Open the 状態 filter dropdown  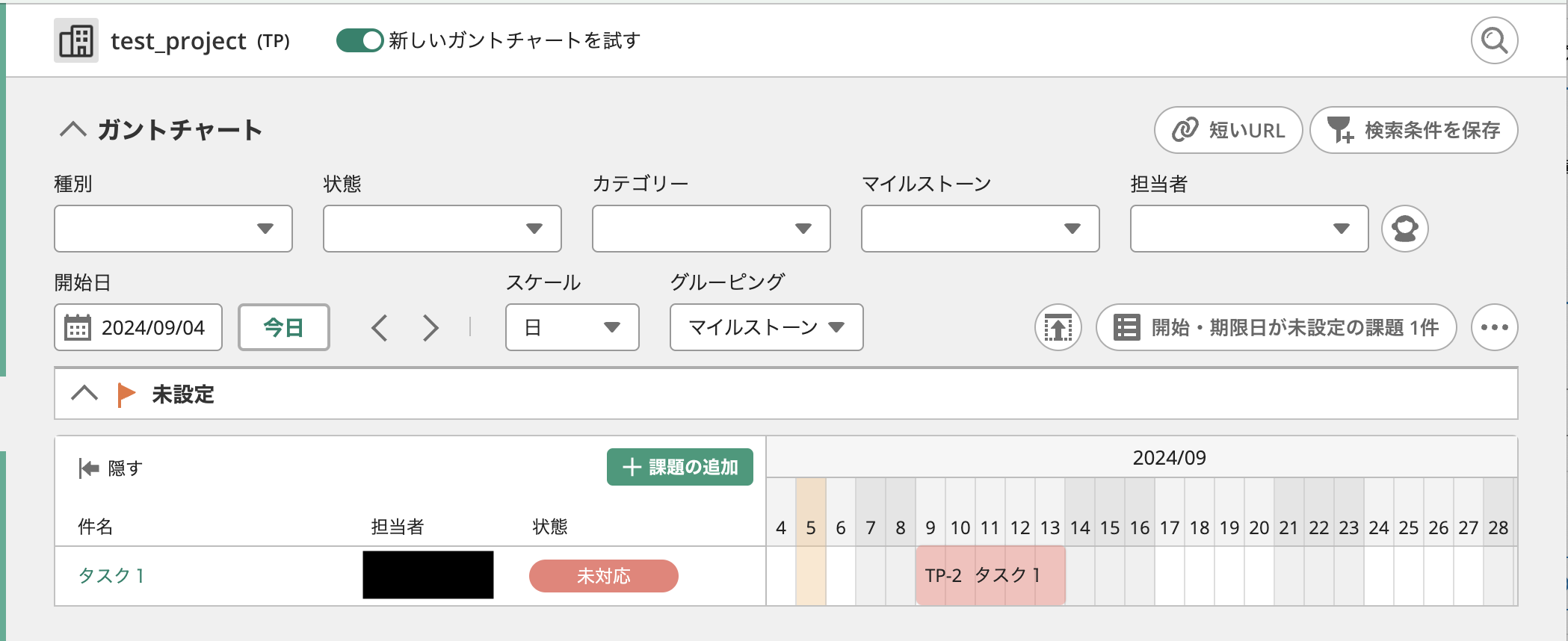442,229
